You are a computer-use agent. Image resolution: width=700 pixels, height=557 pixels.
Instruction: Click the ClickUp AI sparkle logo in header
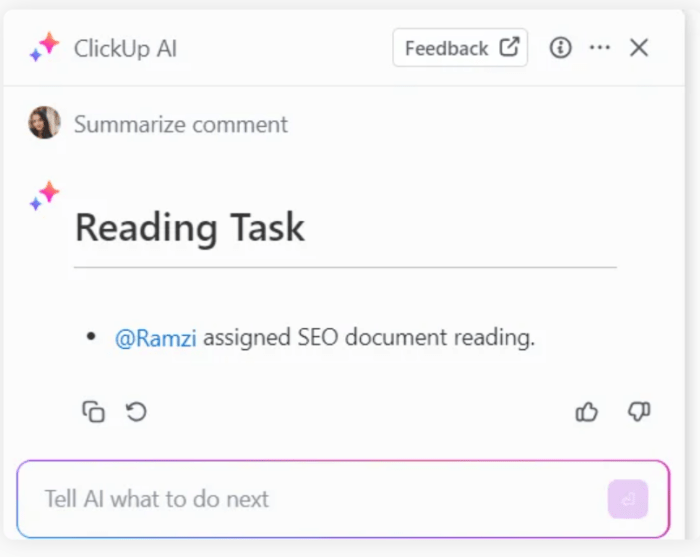pyautogui.click(x=44, y=47)
